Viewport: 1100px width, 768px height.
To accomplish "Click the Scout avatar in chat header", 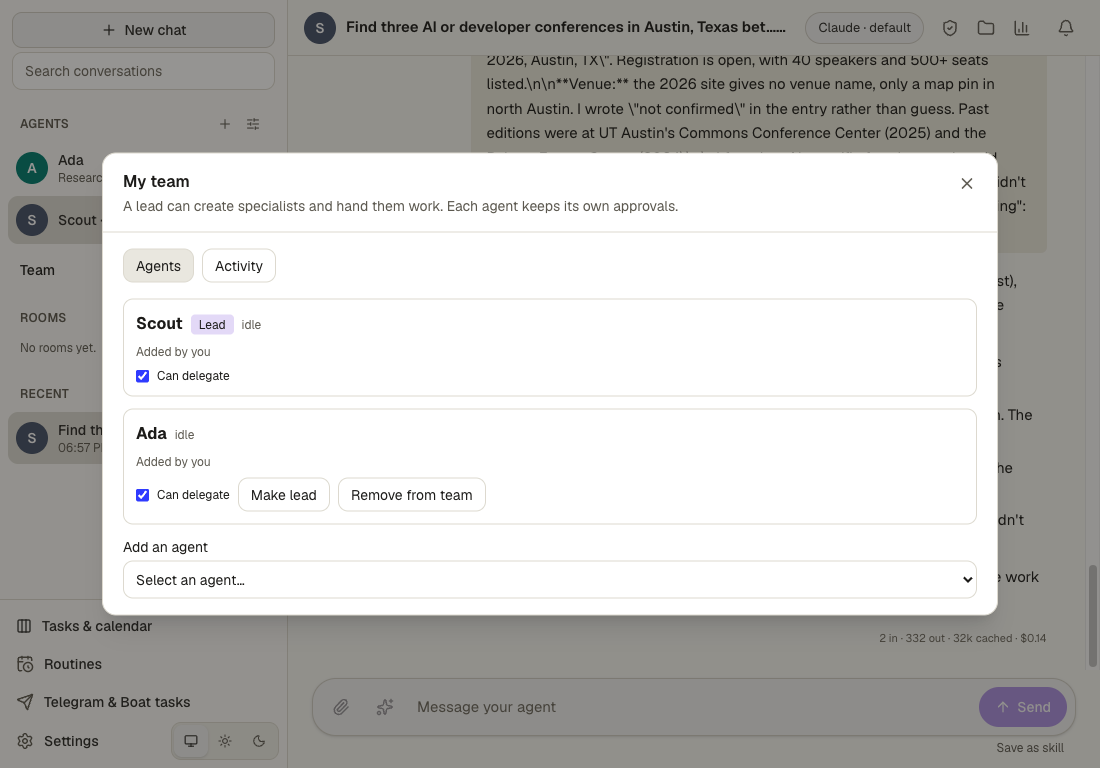I will coord(320,28).
